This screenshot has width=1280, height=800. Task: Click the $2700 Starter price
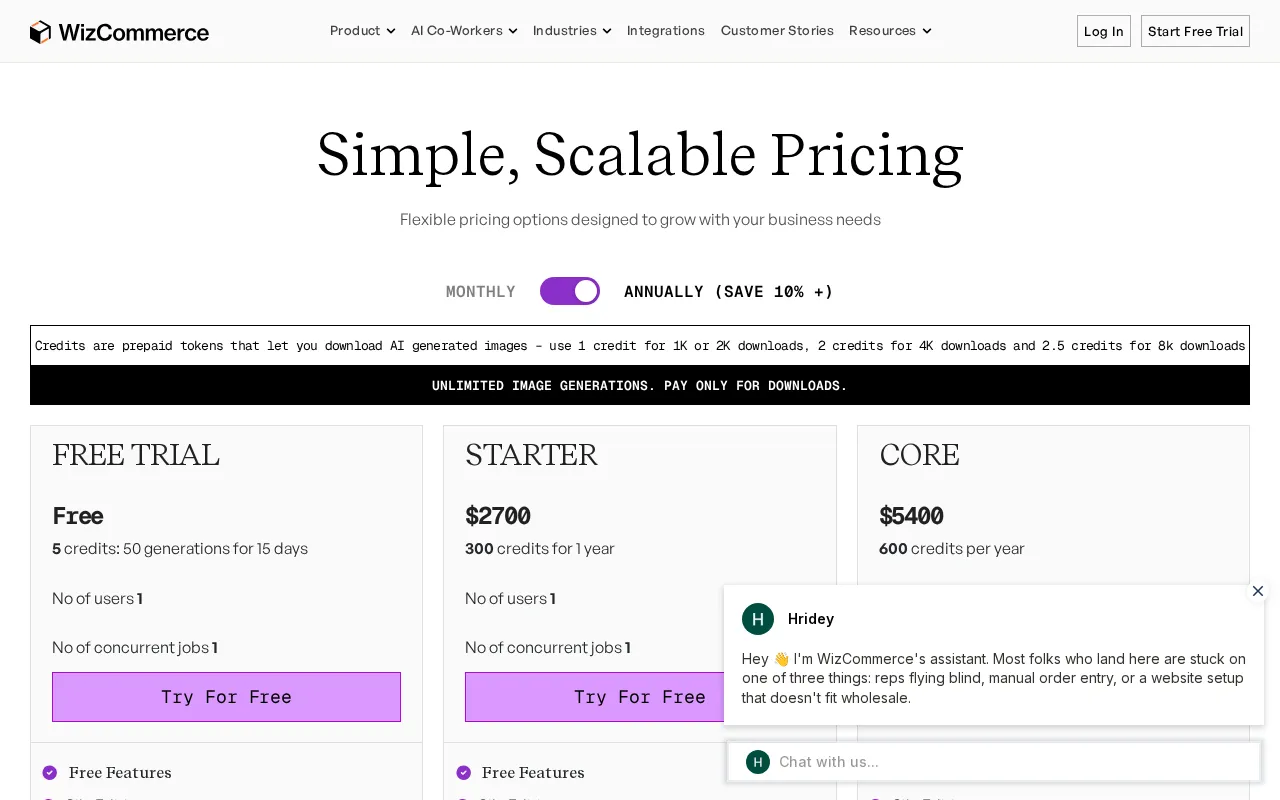(498, 516)
